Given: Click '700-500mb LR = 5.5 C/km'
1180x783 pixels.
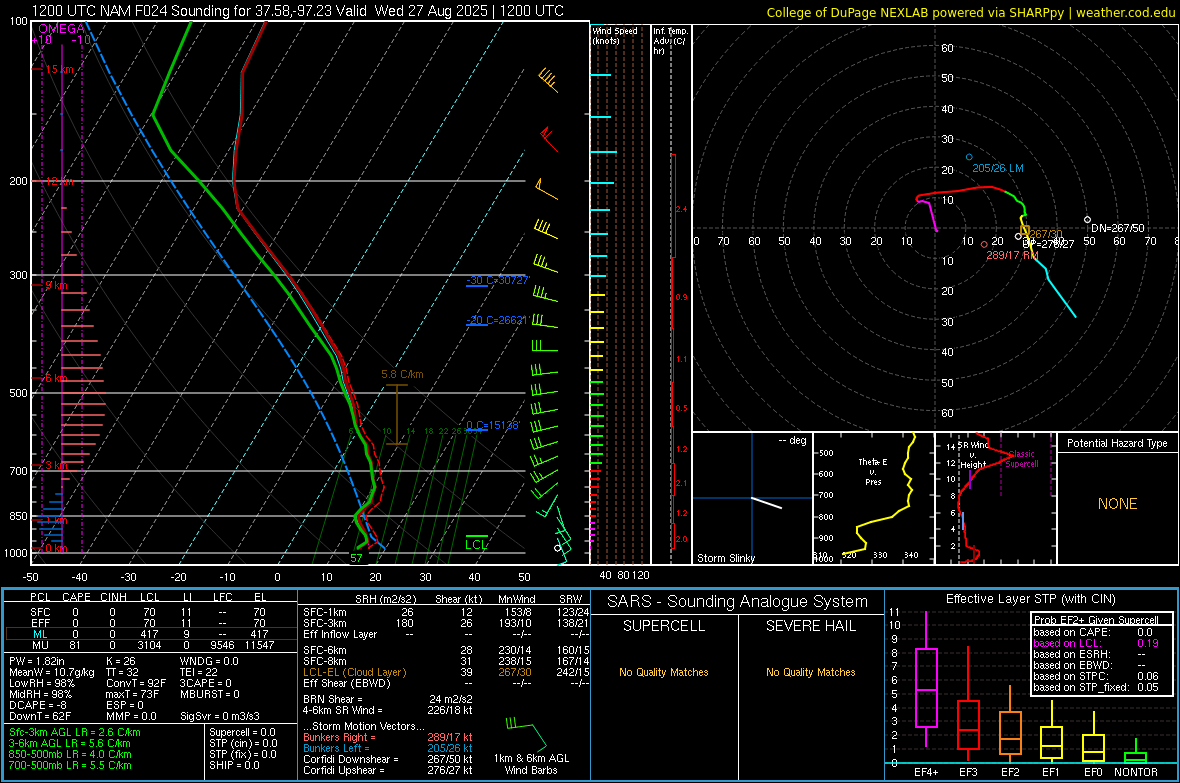Looking at the screenshot, I should [x=70, y=765].
